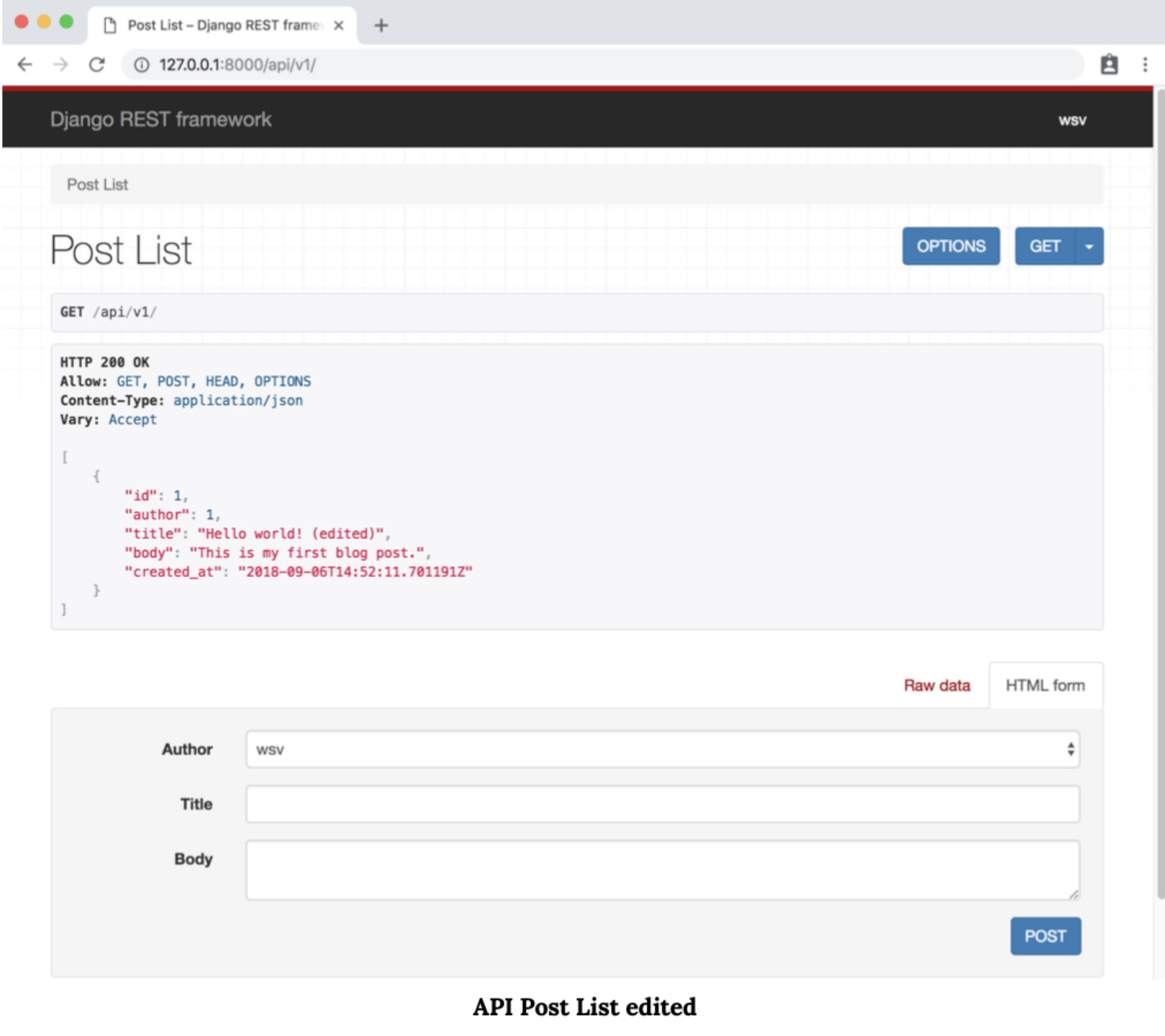This screenshot has height=1036, width=1165.
Task: Switch to the Raw data tab
Action: pyautogui.click(x=936, y=686)
